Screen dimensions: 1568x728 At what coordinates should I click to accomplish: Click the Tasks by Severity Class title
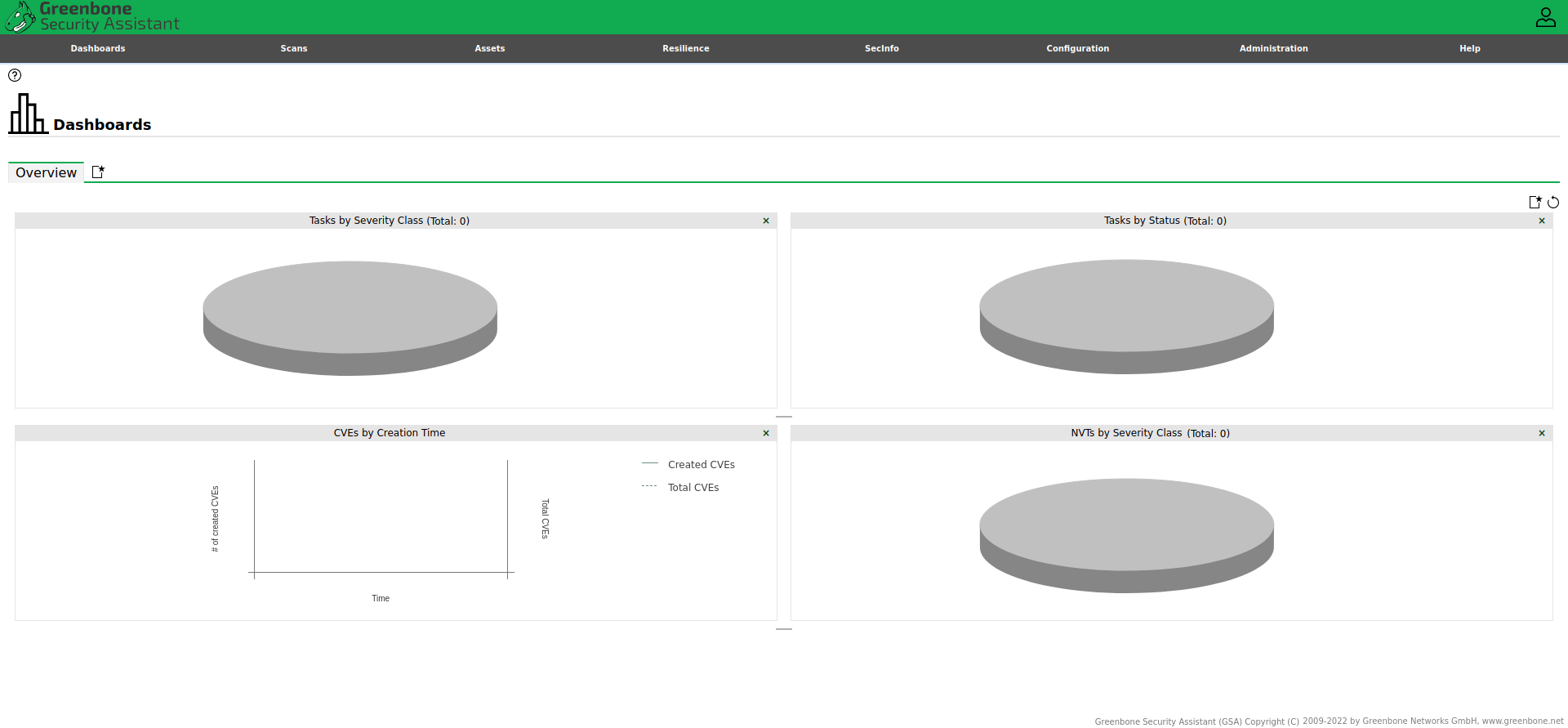(389, 221)
